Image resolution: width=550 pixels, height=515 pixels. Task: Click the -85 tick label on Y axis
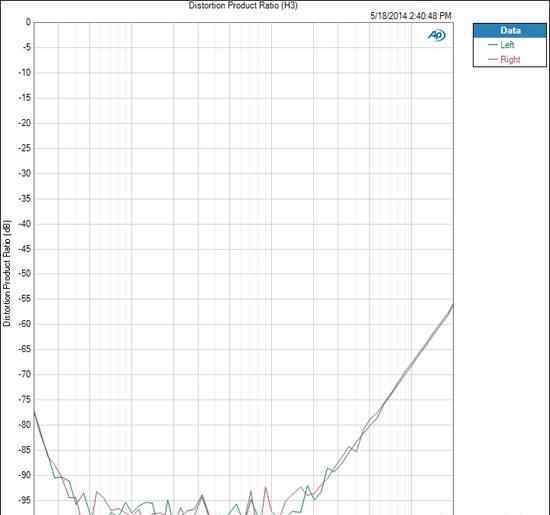24,450
